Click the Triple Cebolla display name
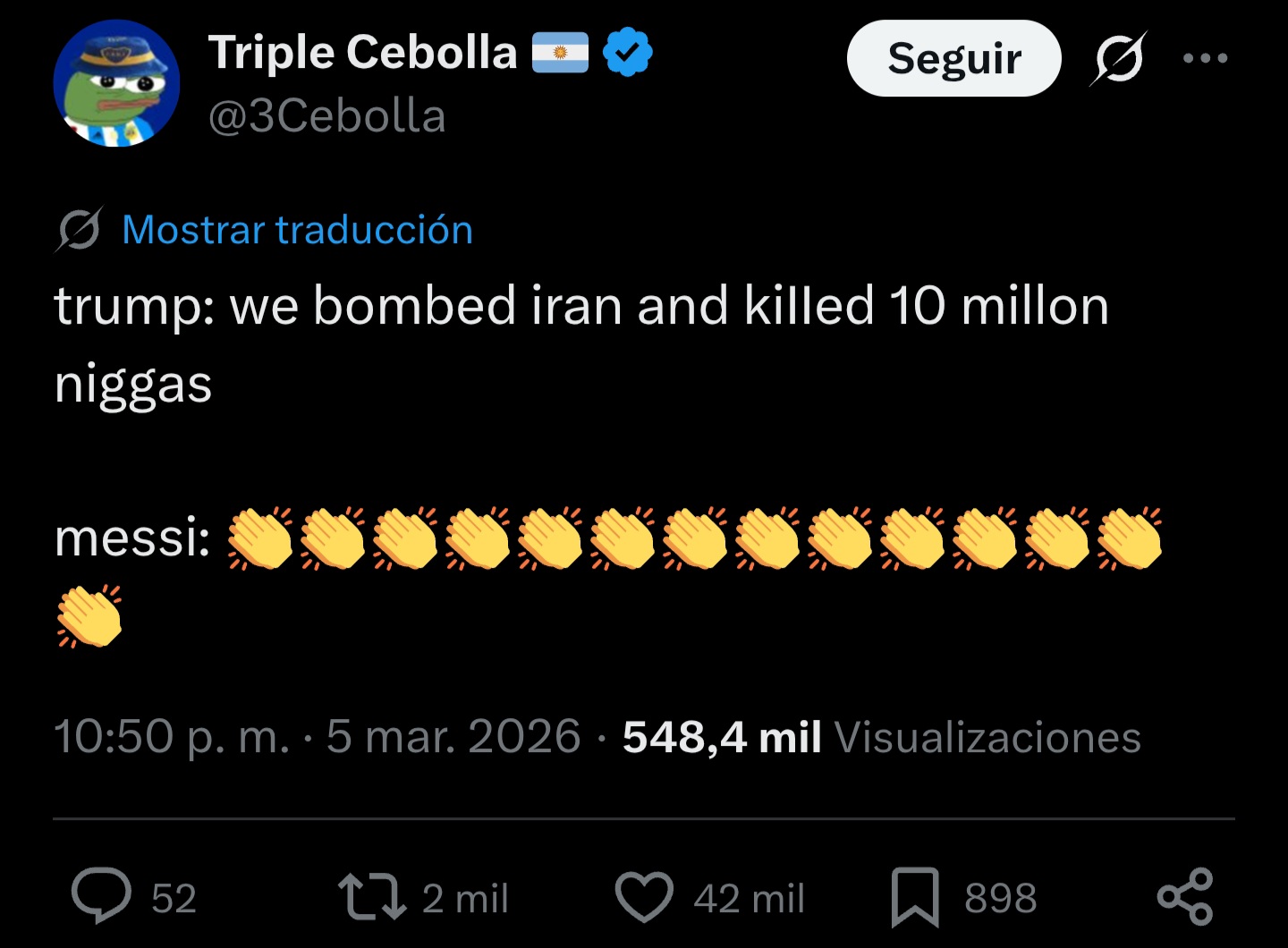Screen dimensions: 1288x948 coord(362,53)
